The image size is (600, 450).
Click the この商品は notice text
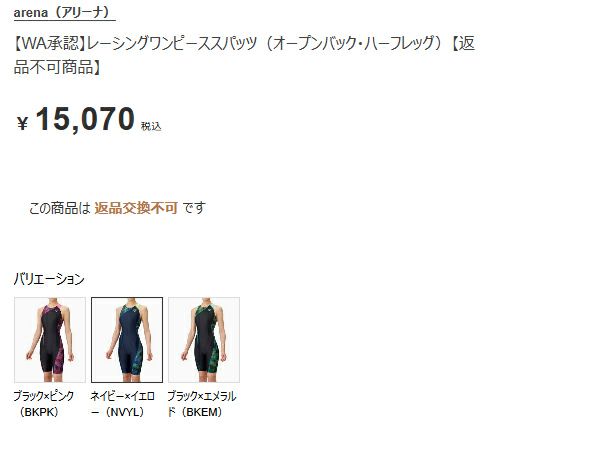point(59,208)
